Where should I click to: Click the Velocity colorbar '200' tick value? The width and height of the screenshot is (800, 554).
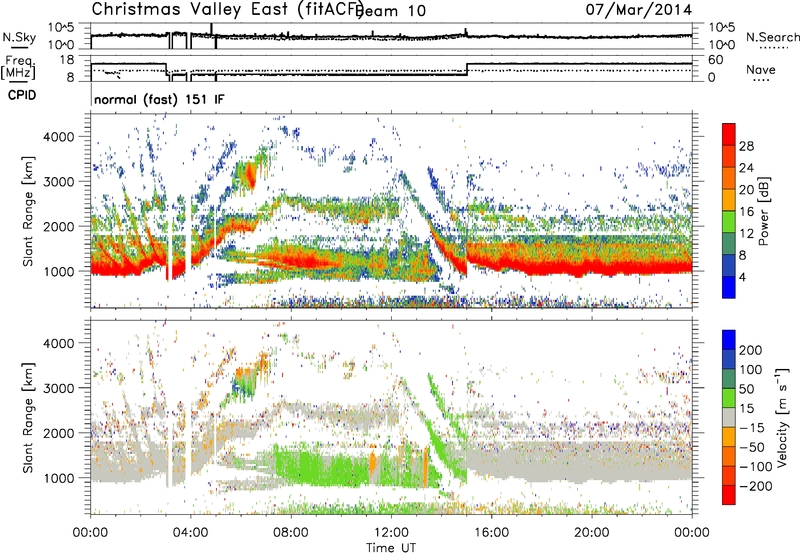751,350
